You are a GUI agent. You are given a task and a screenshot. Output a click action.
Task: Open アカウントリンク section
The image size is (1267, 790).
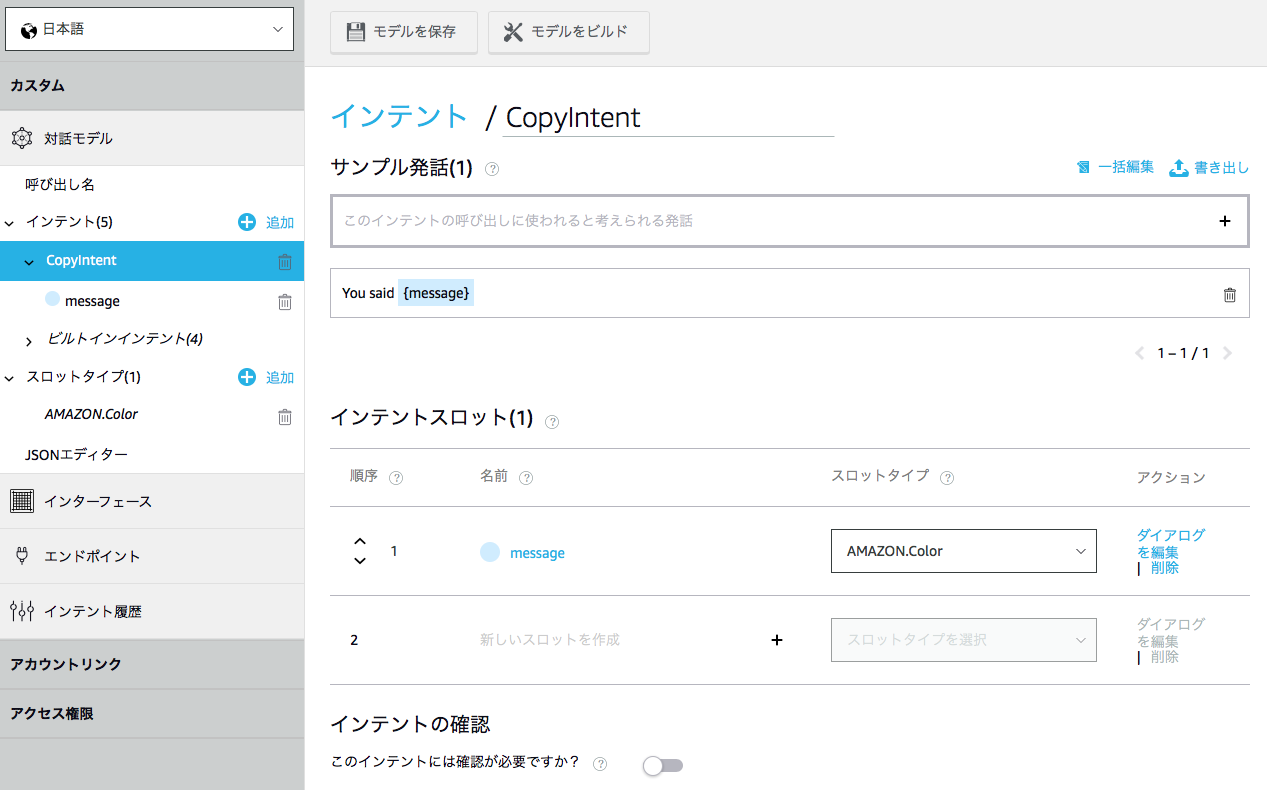[x=152, y=664]
